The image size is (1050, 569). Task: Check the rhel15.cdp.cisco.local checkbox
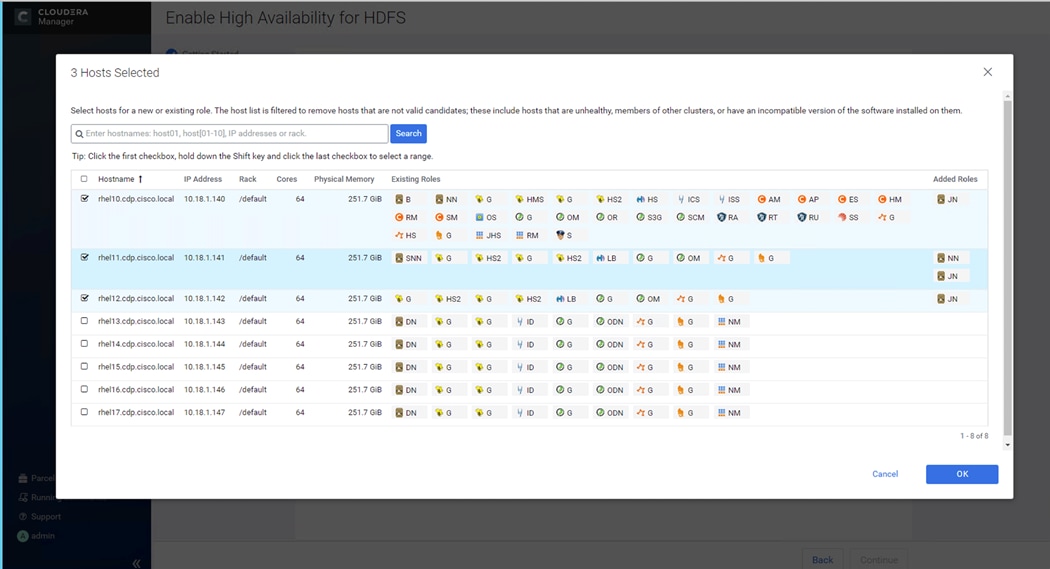click(84, 366)
